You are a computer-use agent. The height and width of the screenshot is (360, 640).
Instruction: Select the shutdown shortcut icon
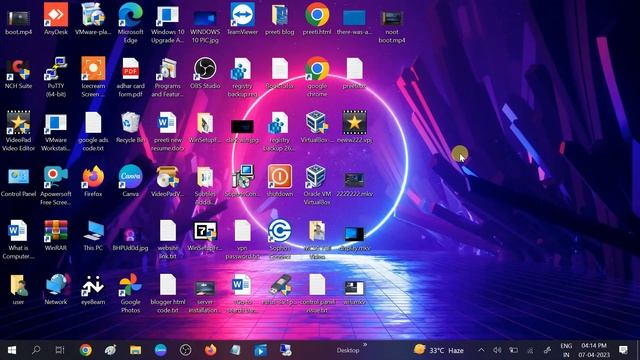click(x=280, y=182)
